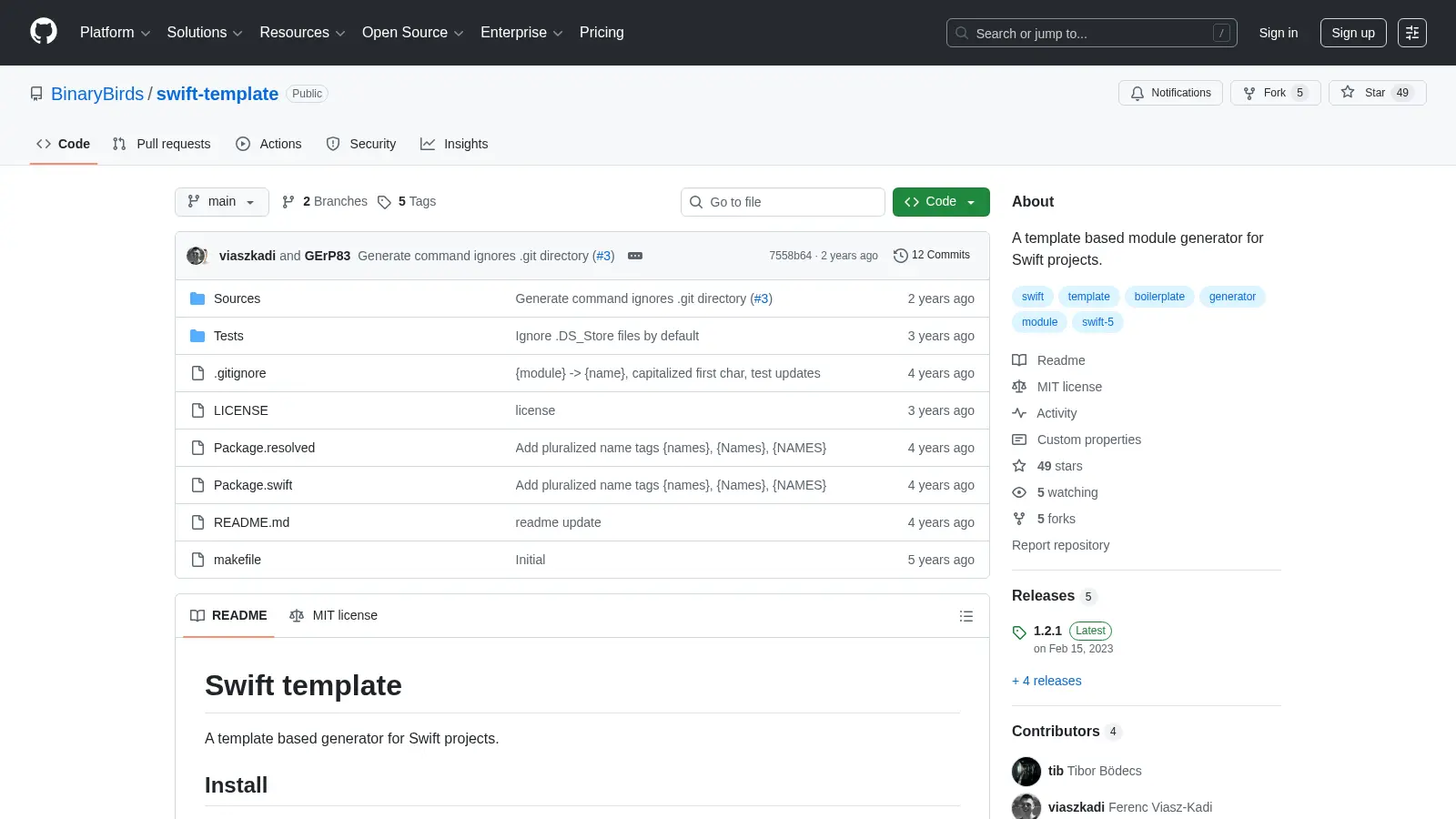Expand the Enterprise menu
1456x819 pixels.
[521, 33]
